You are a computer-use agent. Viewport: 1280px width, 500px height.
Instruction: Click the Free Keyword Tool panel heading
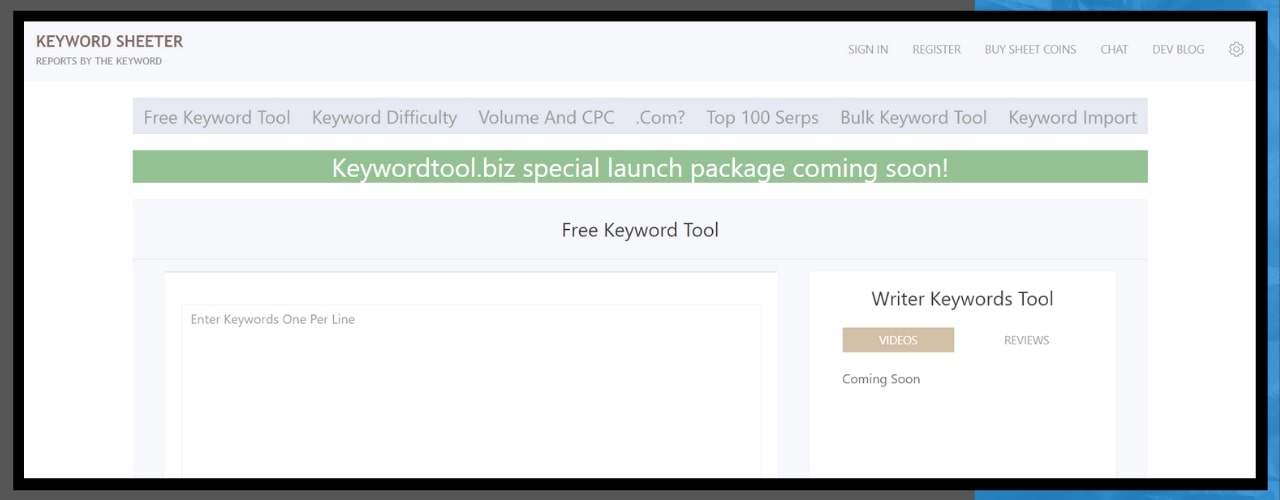pos(640,230)
